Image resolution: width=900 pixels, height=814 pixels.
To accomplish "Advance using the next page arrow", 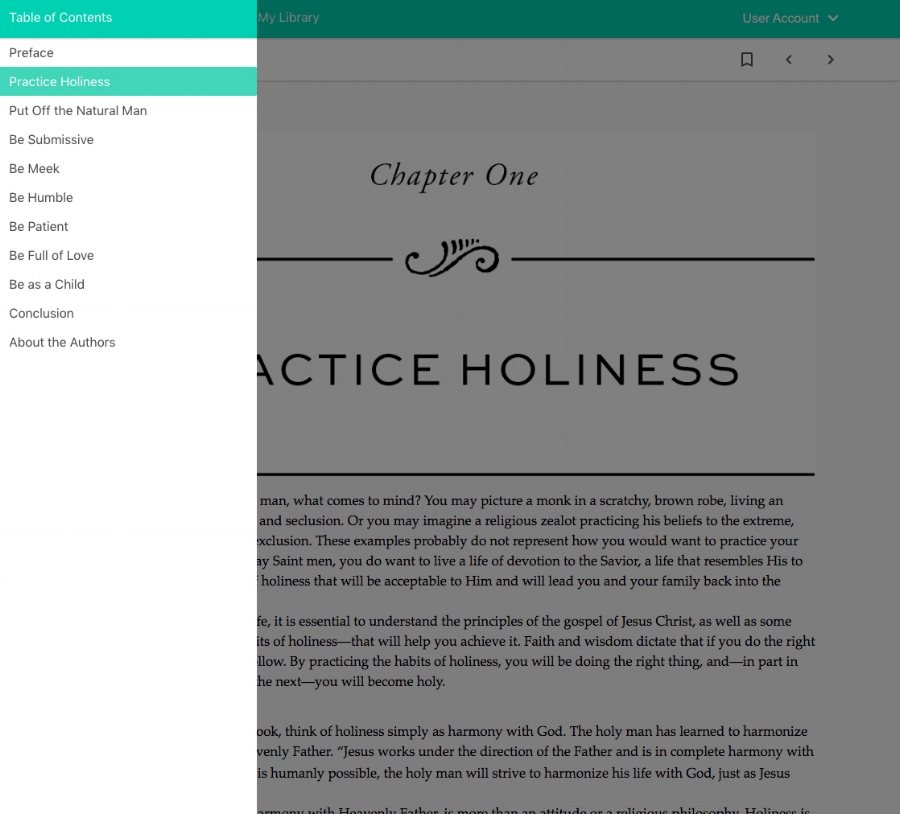I will click(830, 59).
